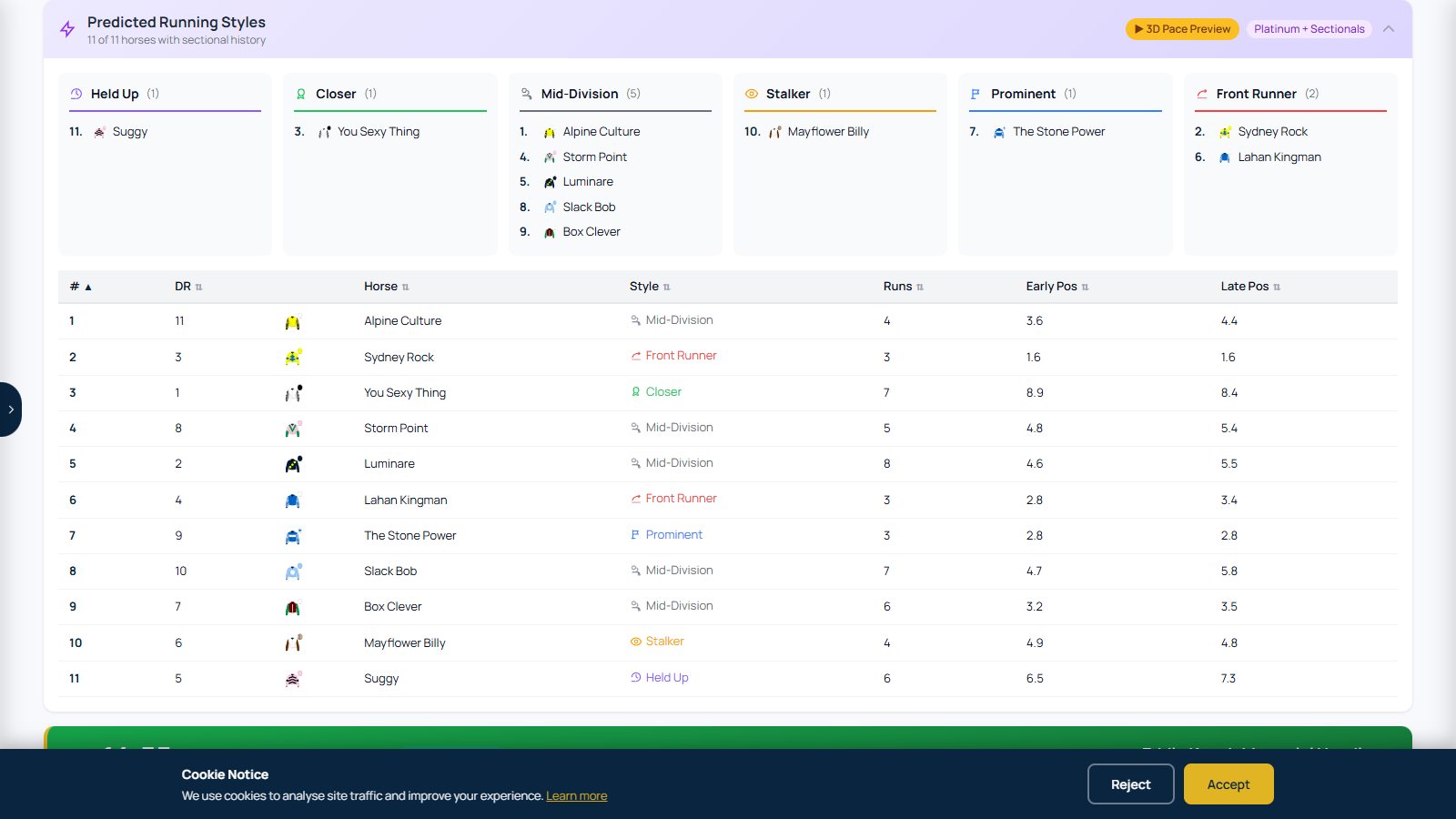Click Storm Point's silks icon in table

(293, 429)
